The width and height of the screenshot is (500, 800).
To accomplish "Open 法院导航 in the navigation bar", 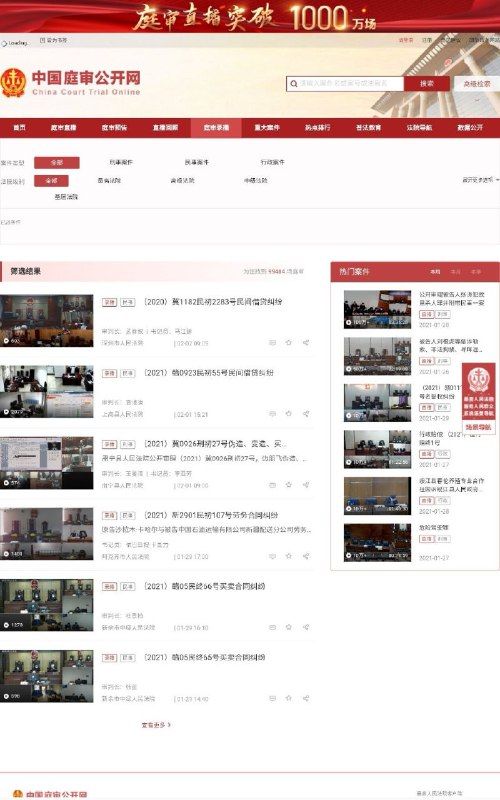I will coord(419,128).
